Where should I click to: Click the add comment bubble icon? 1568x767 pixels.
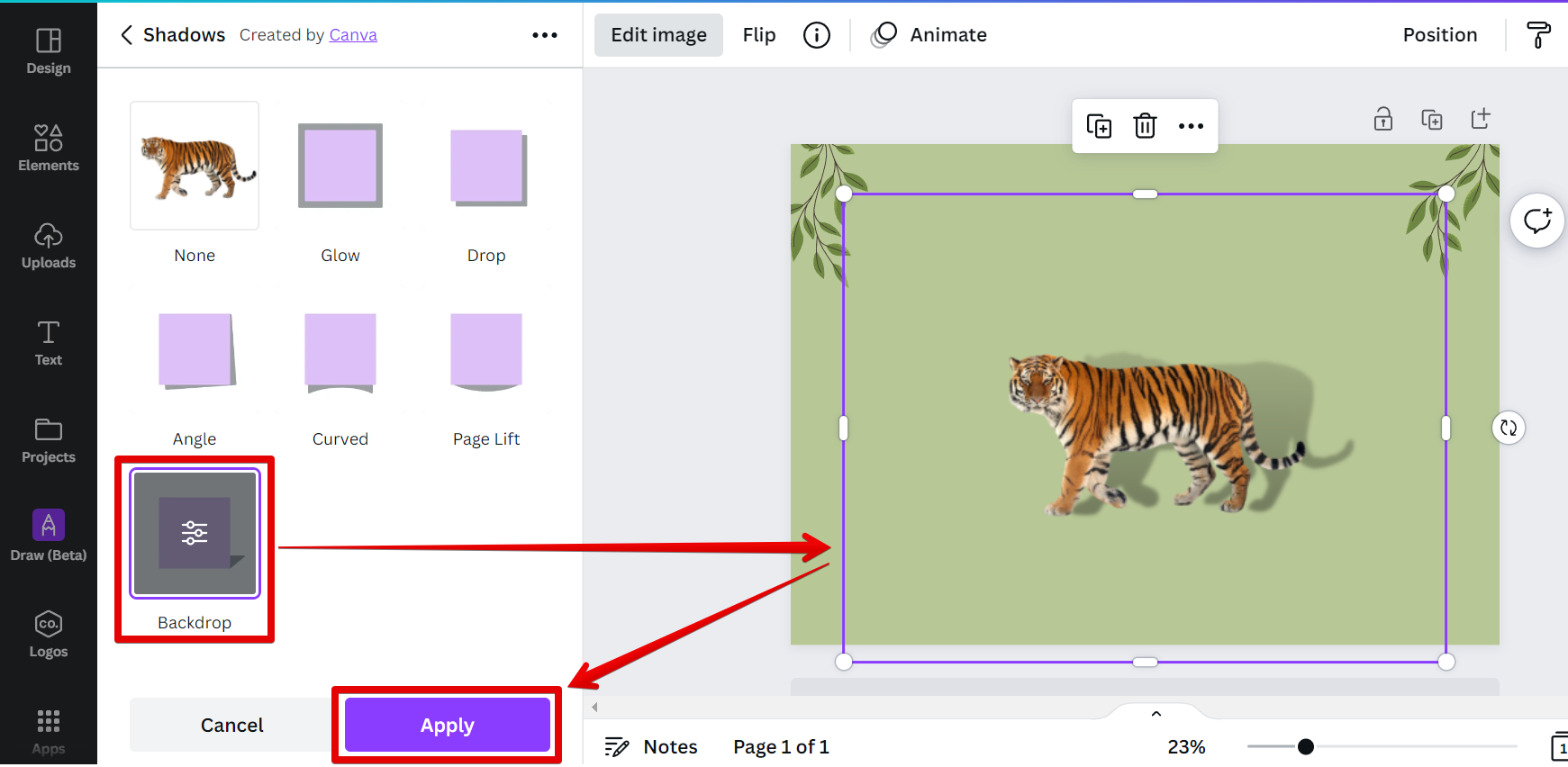[x=1536, y=221]
